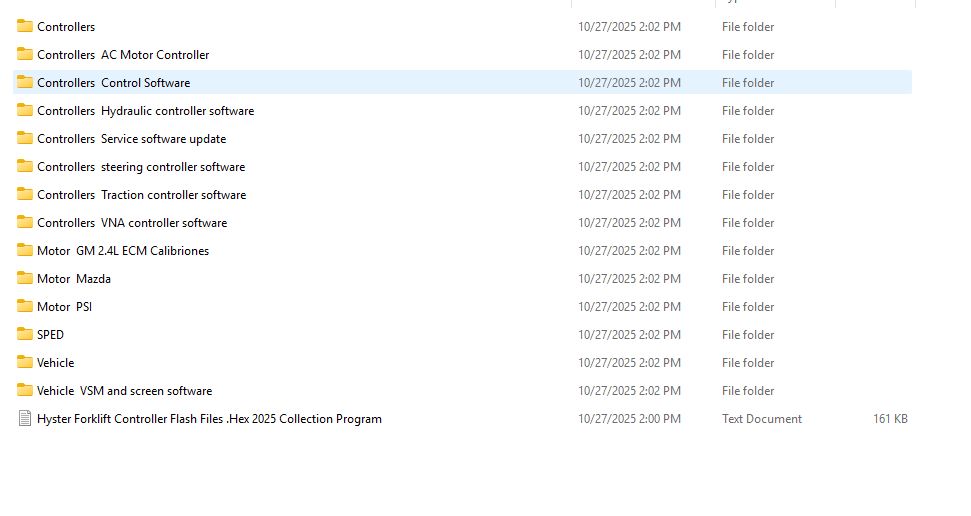Click folder icon for Service software update
971x516 pixels.
[x=25, y=138]
